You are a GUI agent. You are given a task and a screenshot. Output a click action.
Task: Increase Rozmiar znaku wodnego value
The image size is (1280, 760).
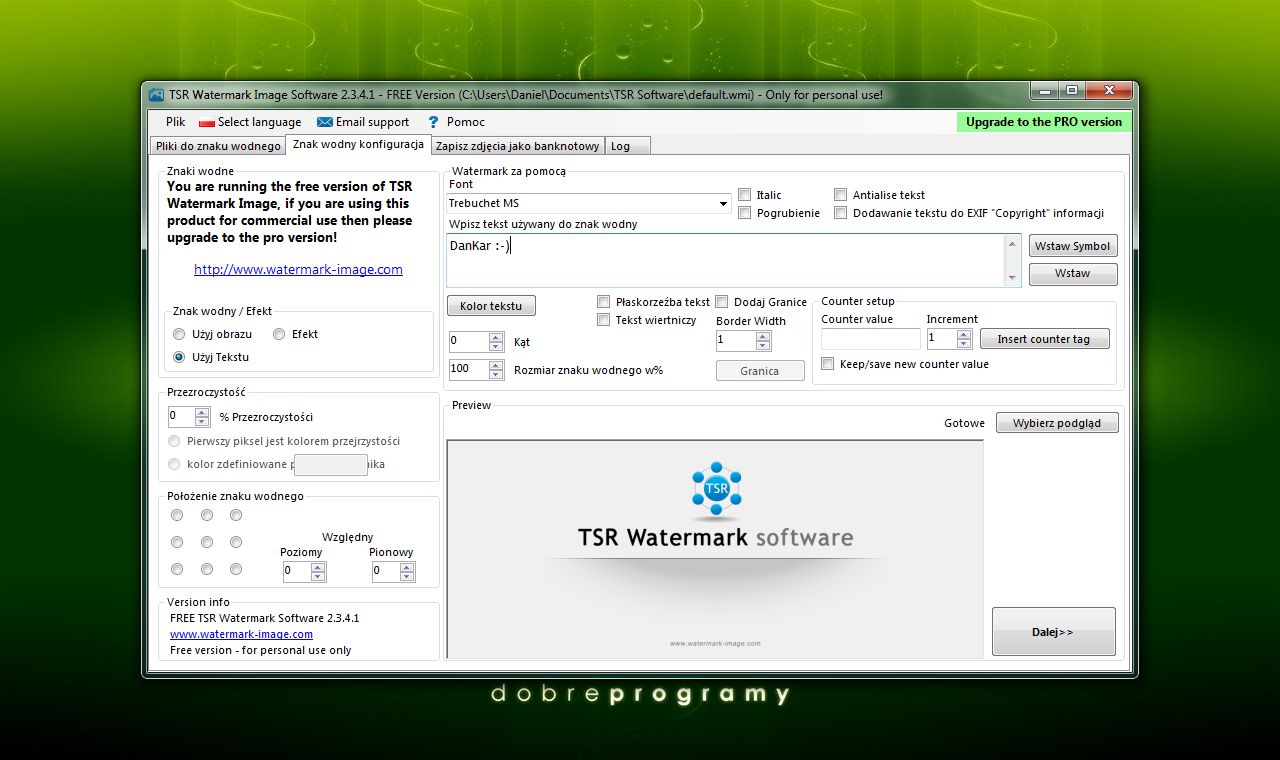tap(497, 365)
